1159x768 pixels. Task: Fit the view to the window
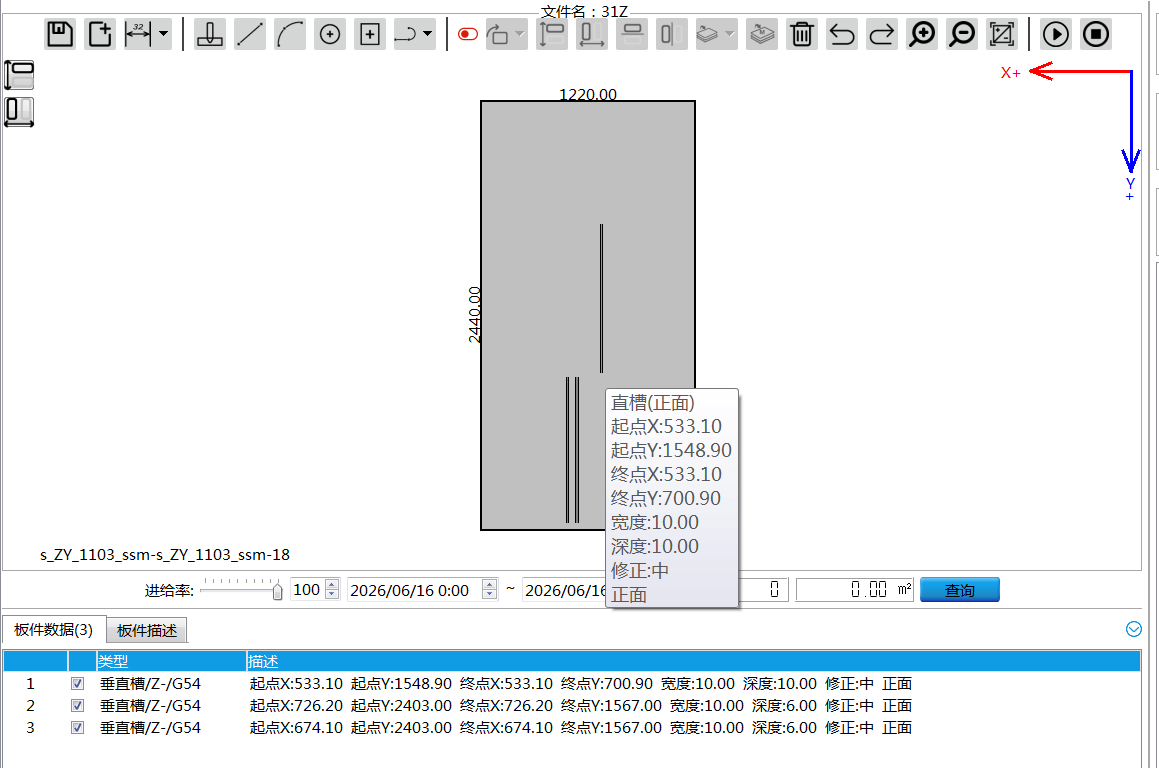pos(1002,34)
